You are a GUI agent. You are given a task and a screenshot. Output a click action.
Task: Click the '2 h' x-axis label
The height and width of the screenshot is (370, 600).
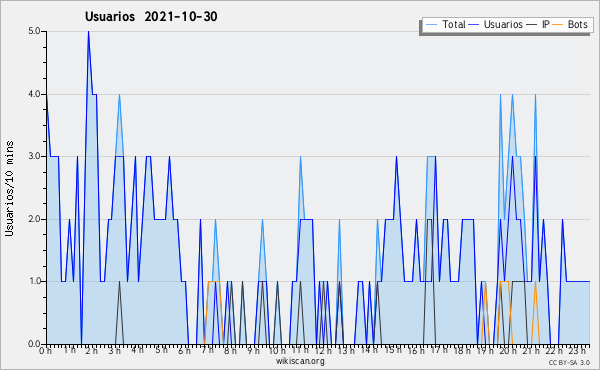pyautogui.click(x=91, y=351)
